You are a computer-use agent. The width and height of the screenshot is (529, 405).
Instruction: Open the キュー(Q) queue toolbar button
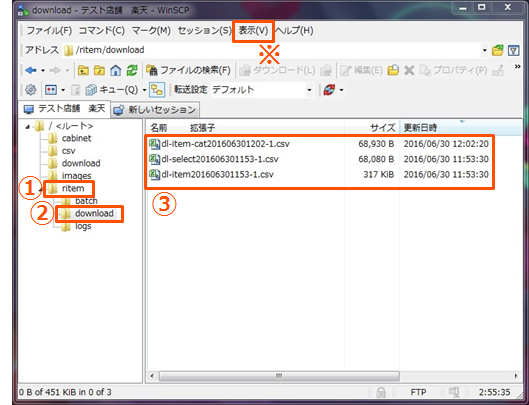click(112, 90)
